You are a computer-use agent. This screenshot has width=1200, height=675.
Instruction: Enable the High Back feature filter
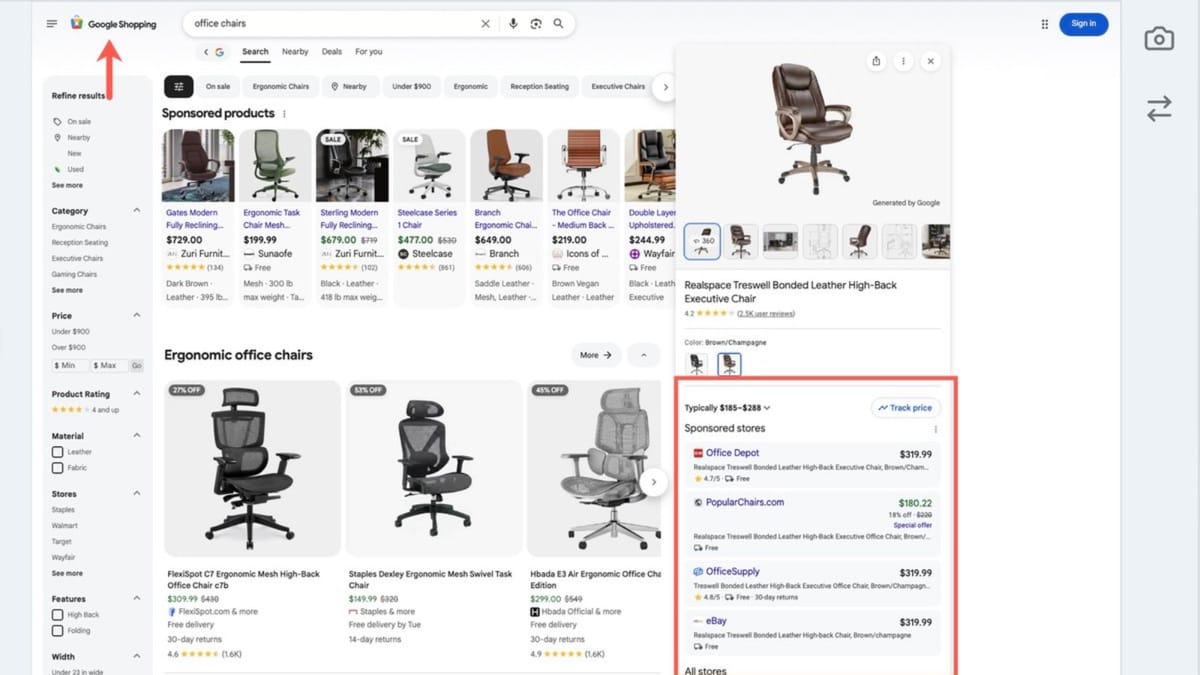pyautogui.click(x=56, y=614)
